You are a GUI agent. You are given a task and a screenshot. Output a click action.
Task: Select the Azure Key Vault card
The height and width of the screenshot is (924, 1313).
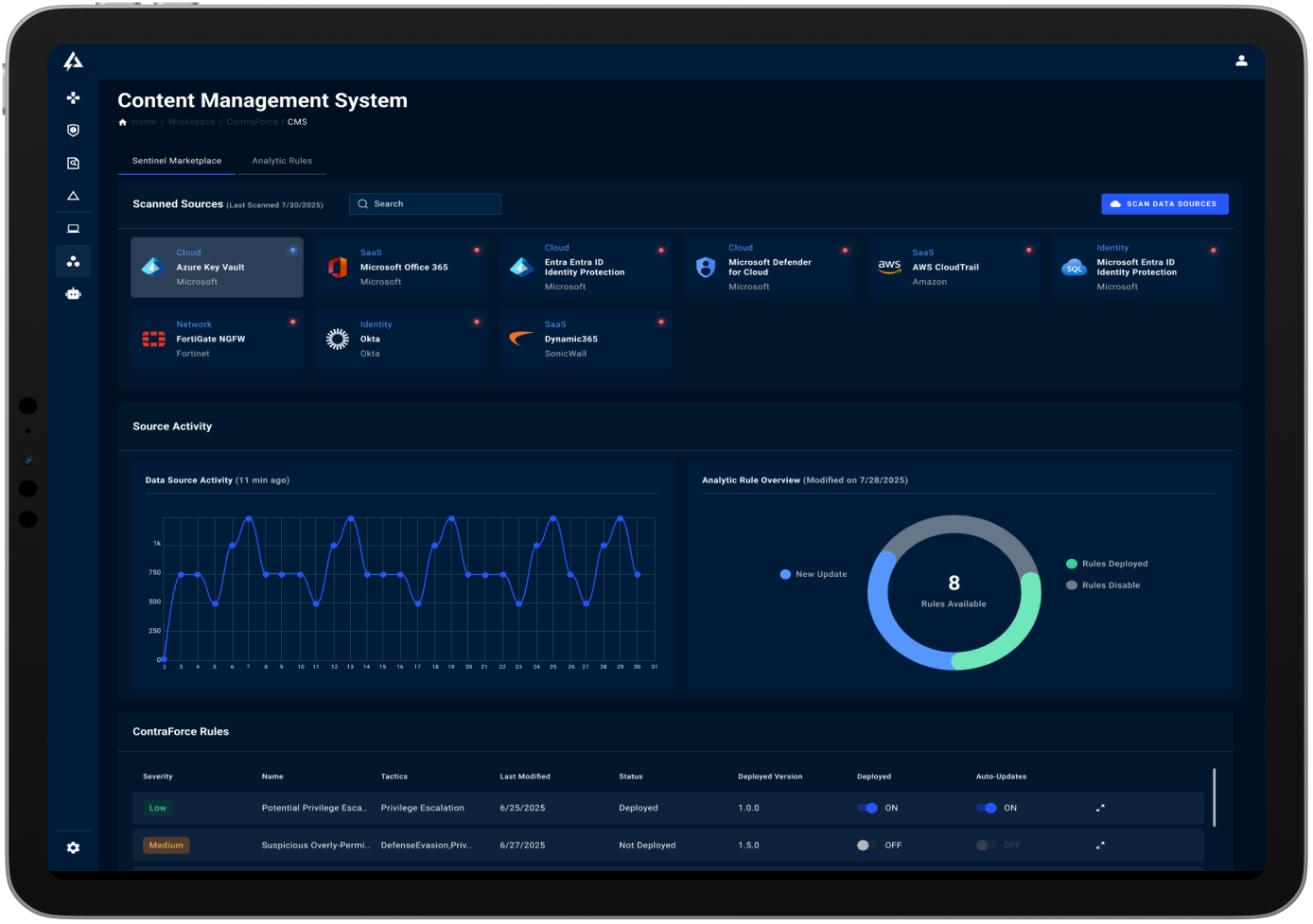click(217, 268)
